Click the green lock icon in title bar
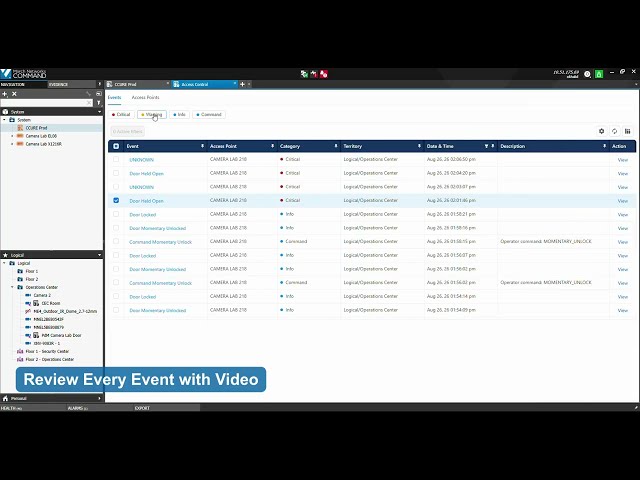This screenshot has width=640, height=480. (x=599, y=74)
